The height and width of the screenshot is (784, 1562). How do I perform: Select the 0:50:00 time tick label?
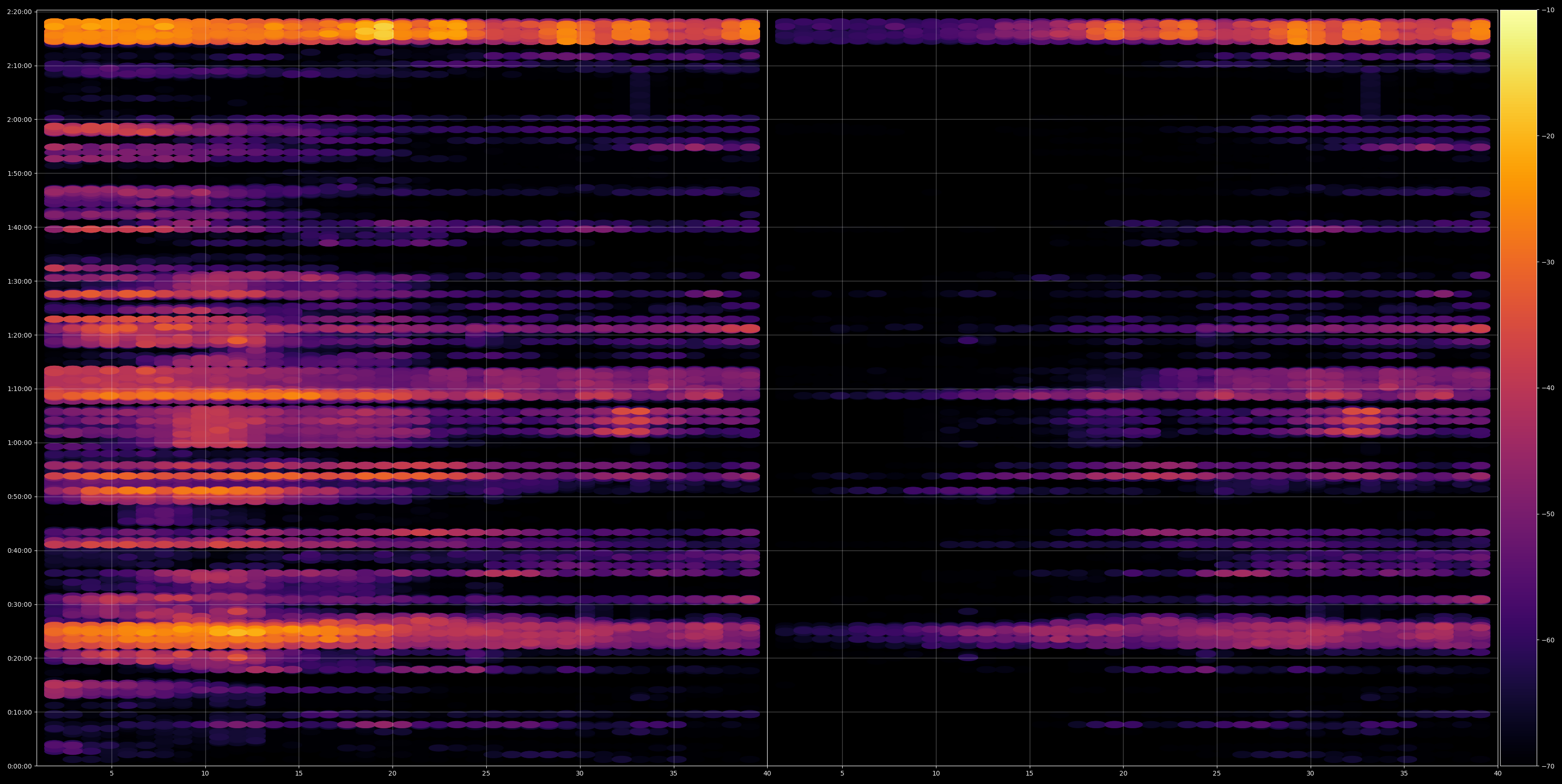point(19,497)
